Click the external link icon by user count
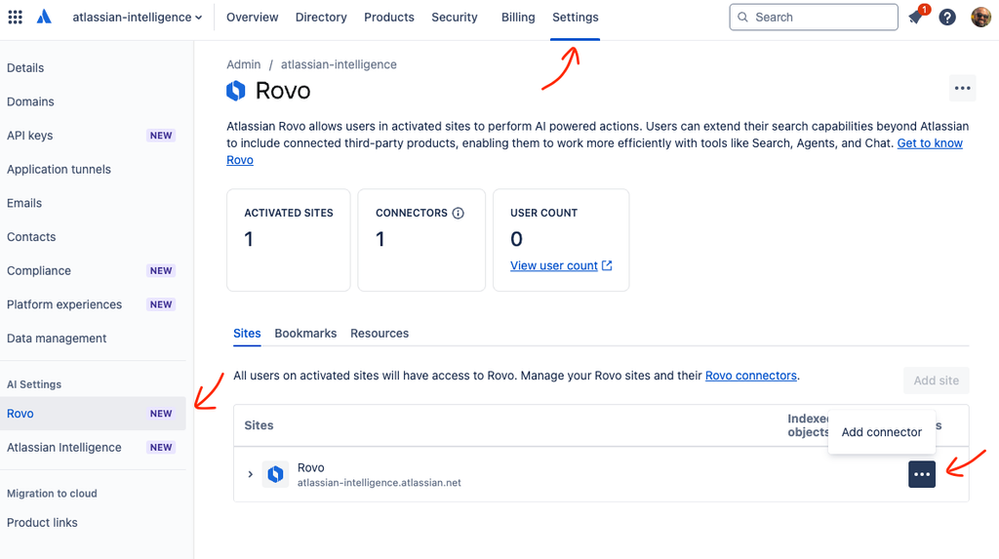This screenshot has width=999, height=559. pyautogui.click(x=607, y=265)
